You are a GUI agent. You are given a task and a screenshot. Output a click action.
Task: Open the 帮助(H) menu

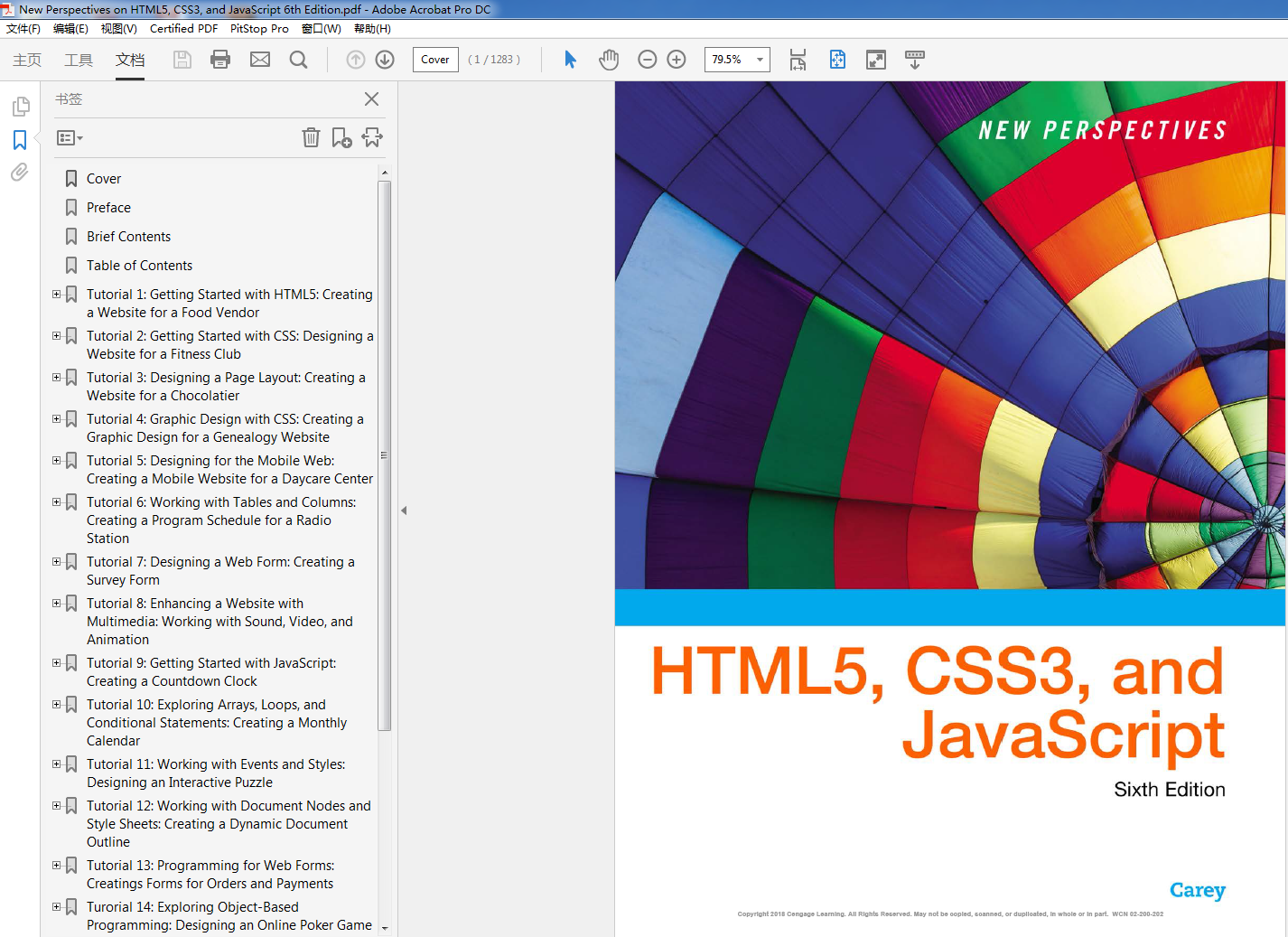click(x=372, y=29)
